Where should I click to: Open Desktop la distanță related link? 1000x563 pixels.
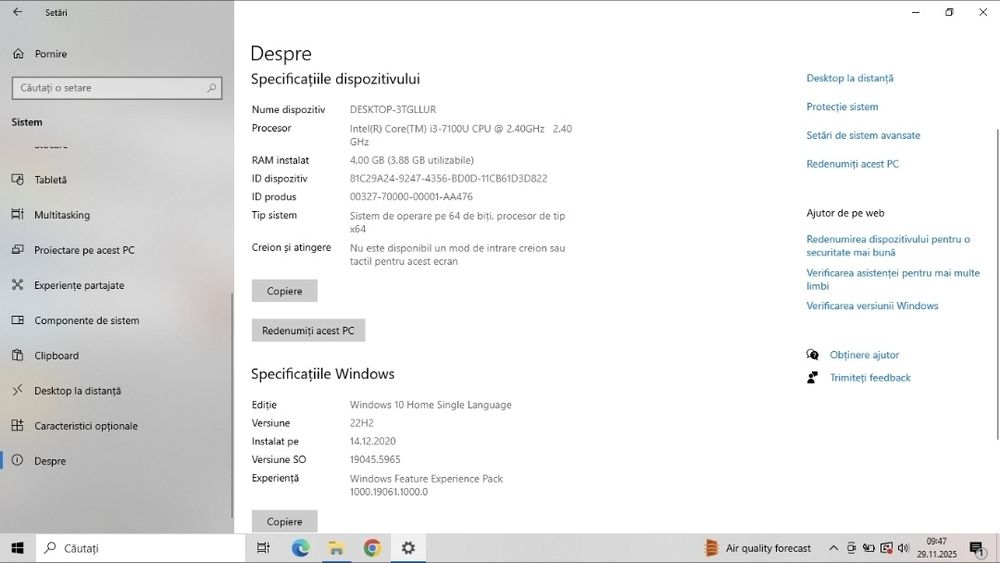coord(849,78)
